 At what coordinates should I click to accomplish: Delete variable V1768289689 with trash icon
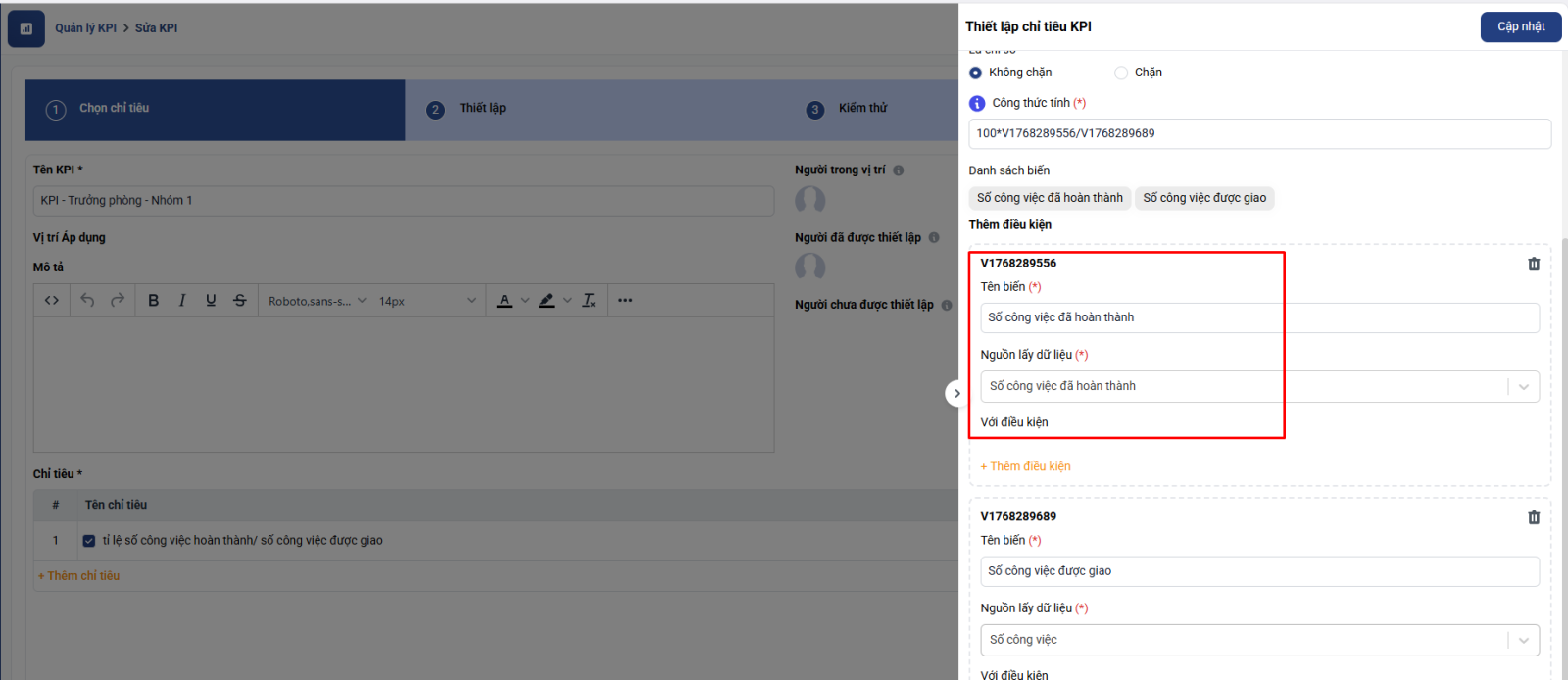pos(1534,517)
